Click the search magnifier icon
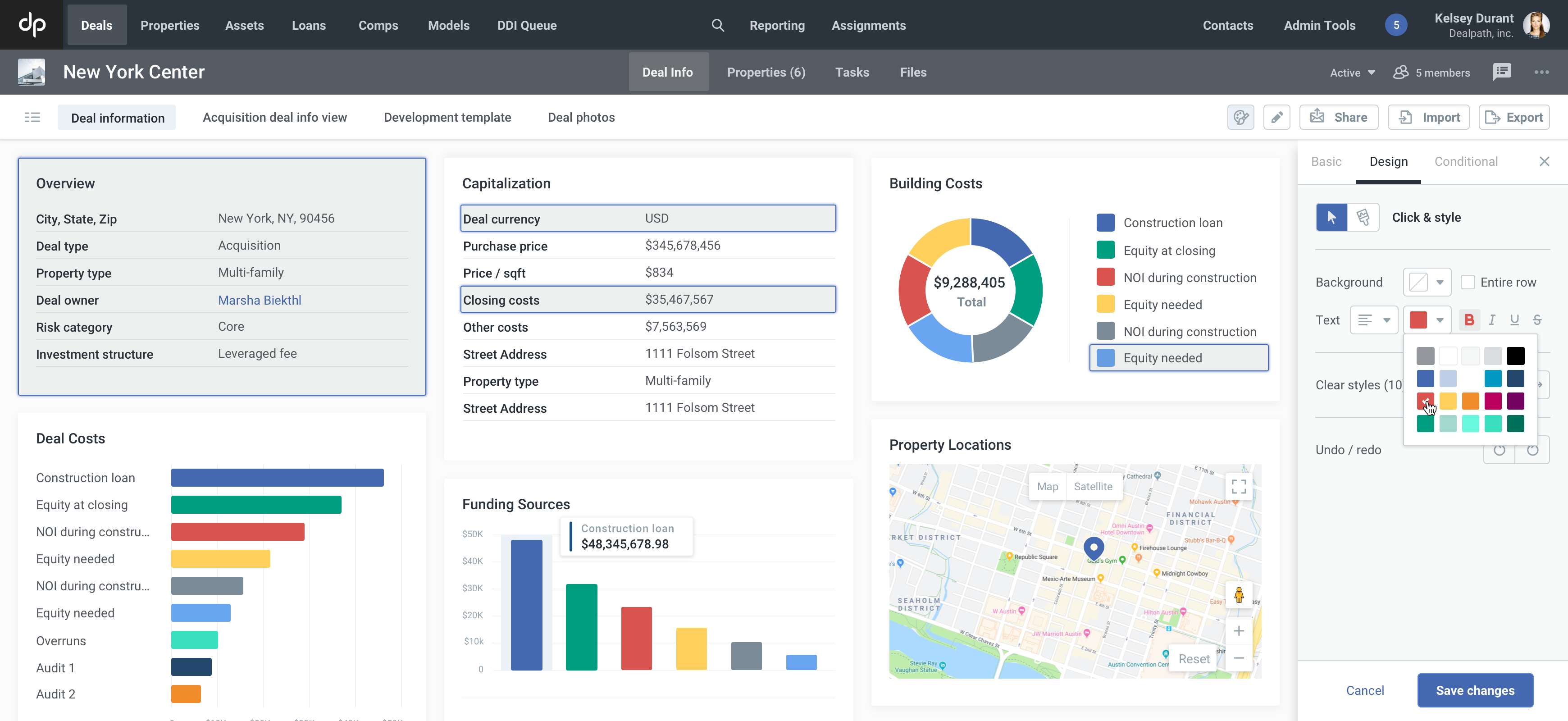 point(718,25)
